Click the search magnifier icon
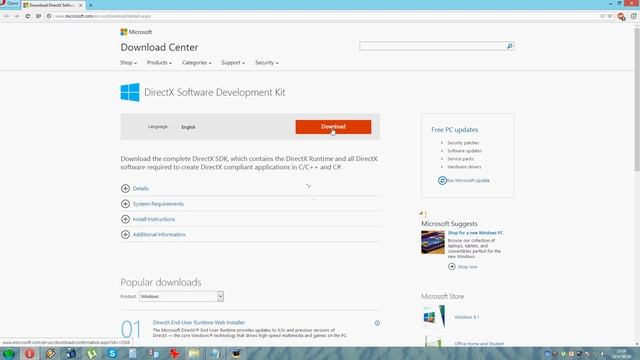This screenshot has height=360, width=640. 510,46
